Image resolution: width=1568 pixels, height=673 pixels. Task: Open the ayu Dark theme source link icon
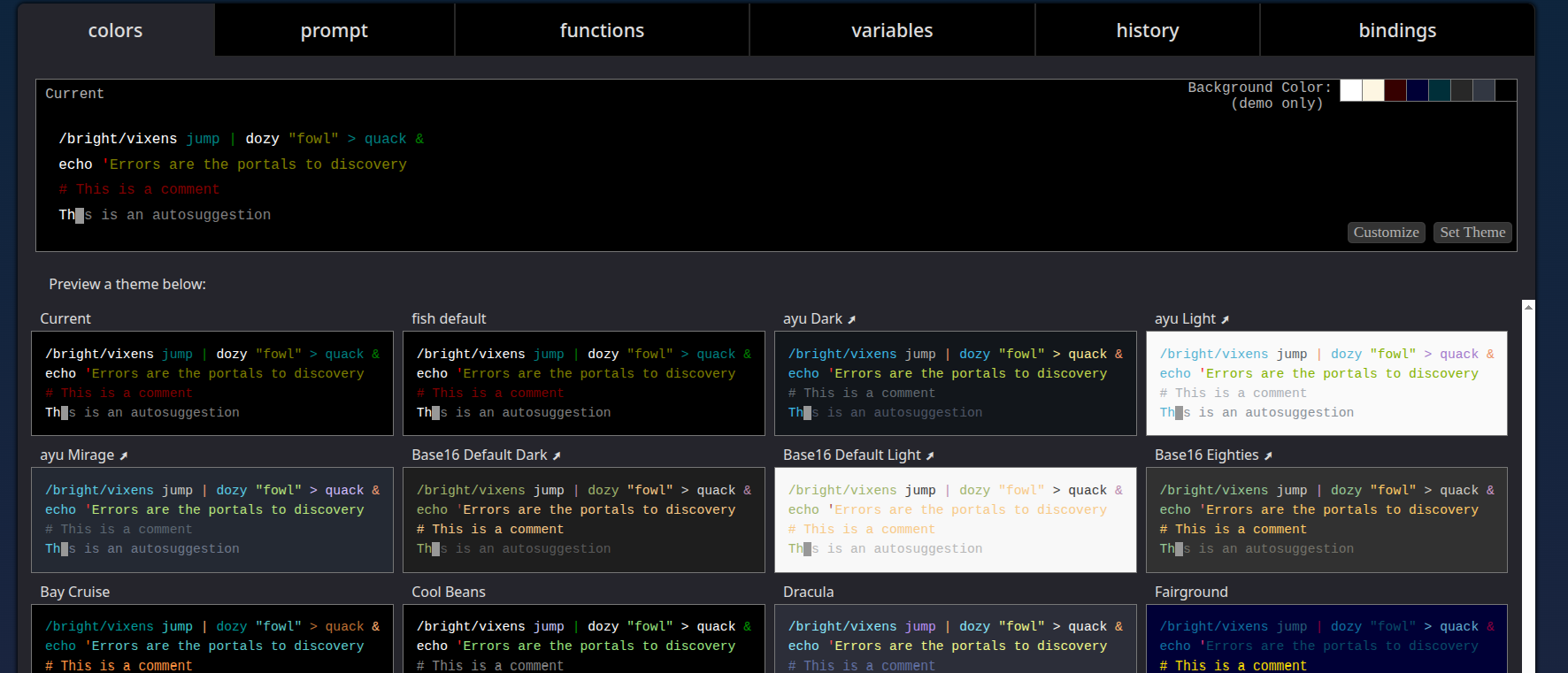(x=851, y=319)
